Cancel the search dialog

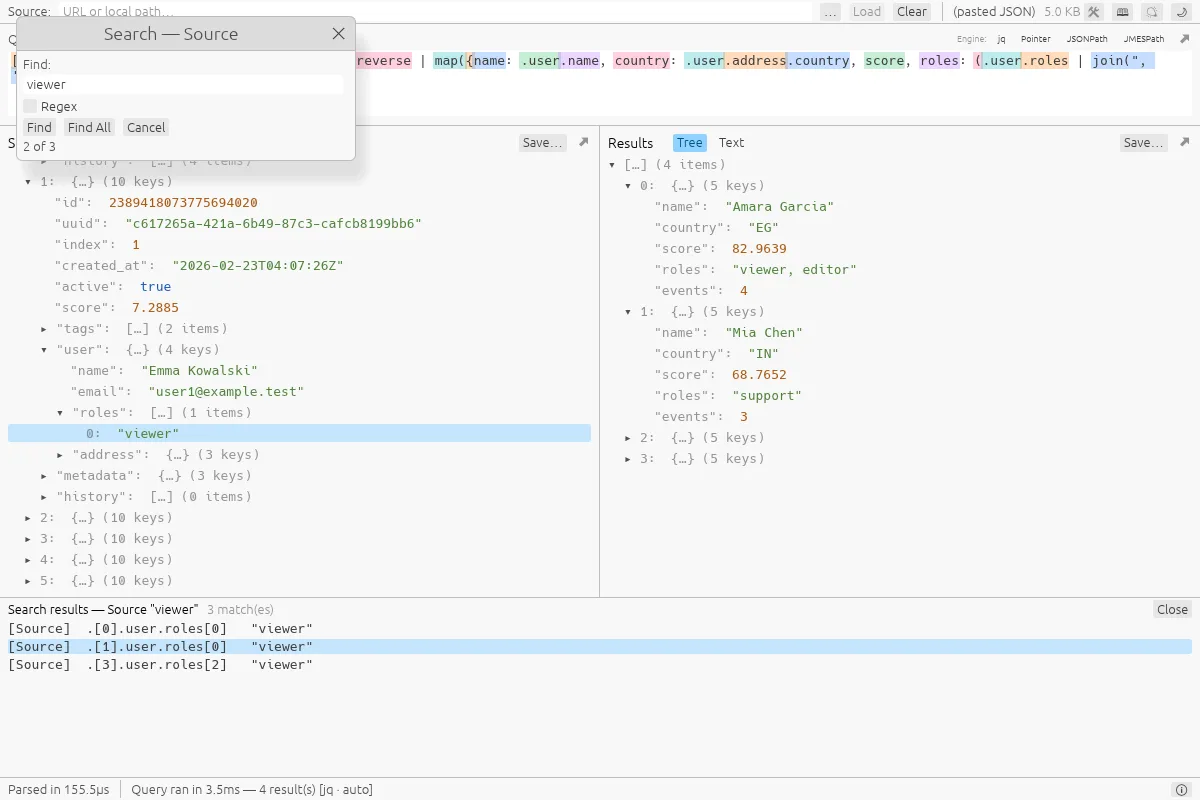[x=146, y=127]
